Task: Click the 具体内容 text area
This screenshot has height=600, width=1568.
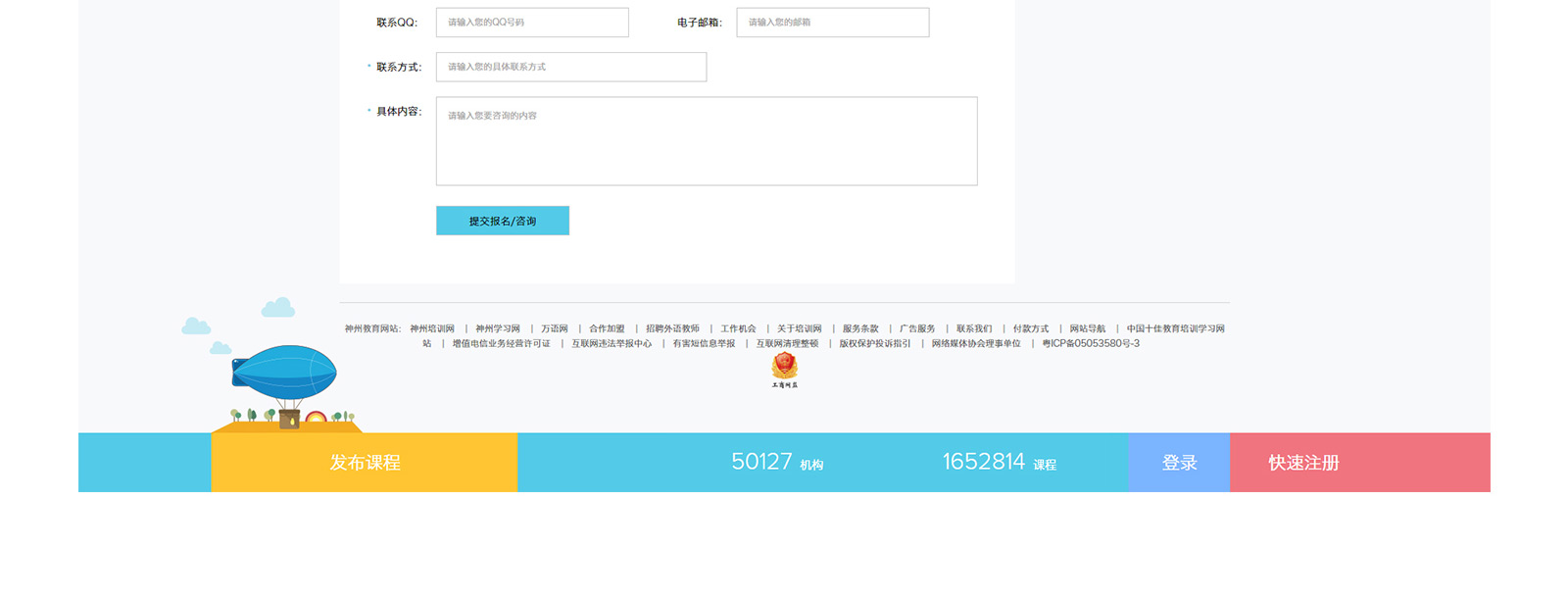Action: point(706,141)
